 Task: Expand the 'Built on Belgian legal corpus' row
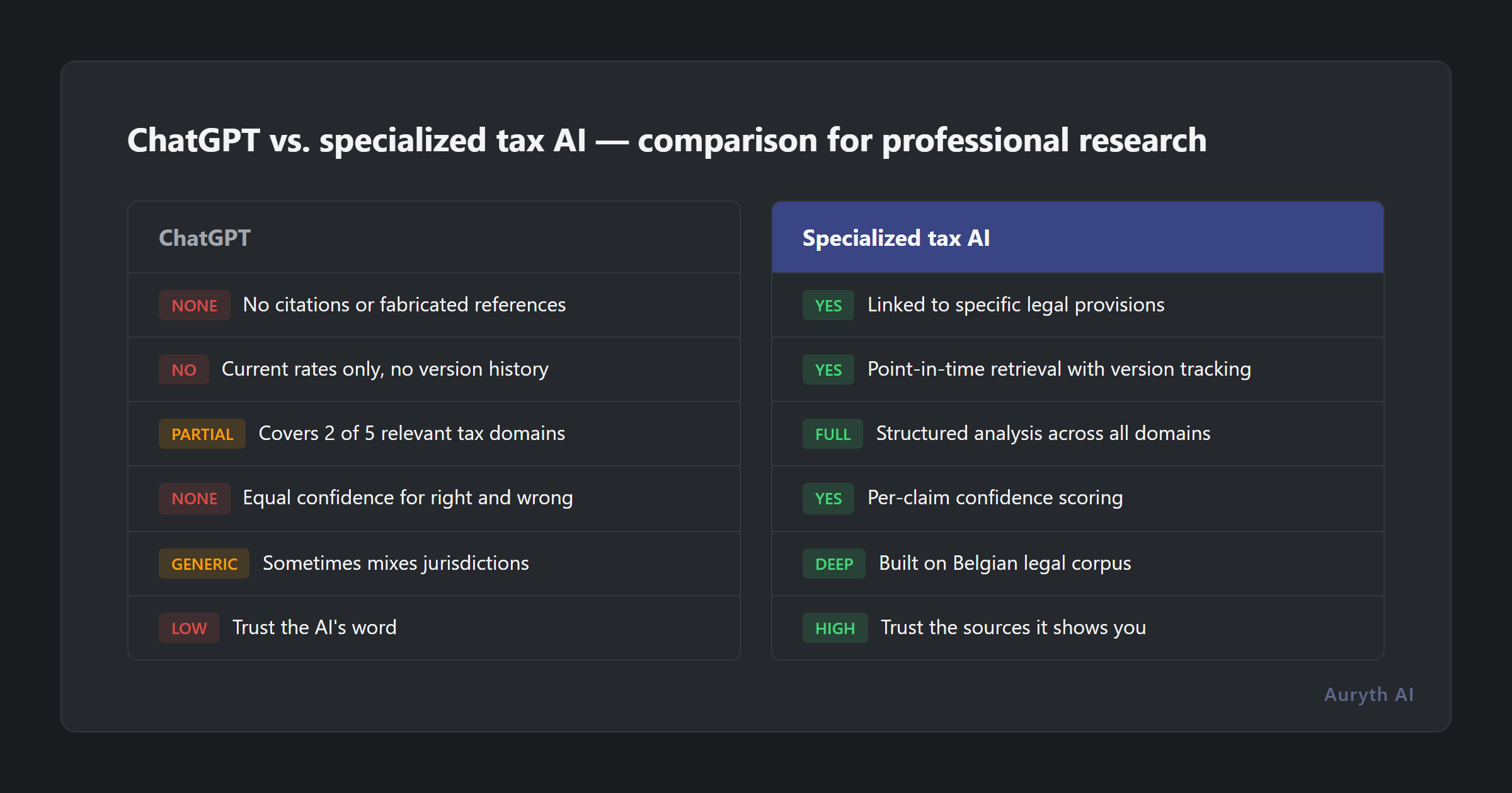[x=1005, y=564]
